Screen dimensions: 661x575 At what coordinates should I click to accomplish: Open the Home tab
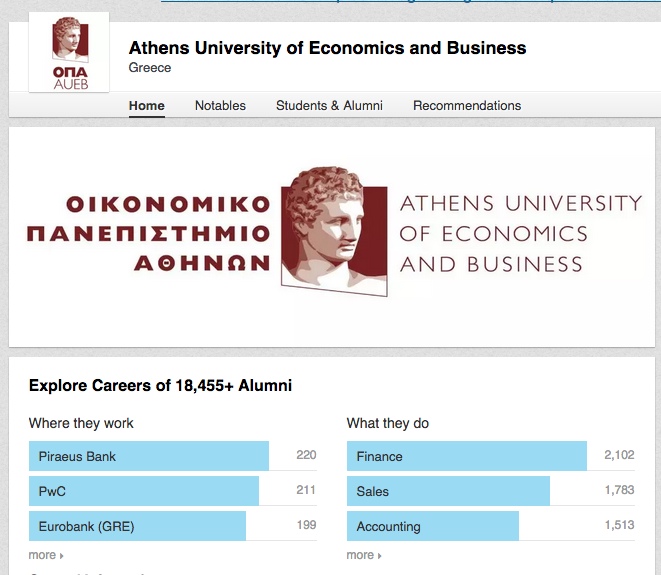147,106
